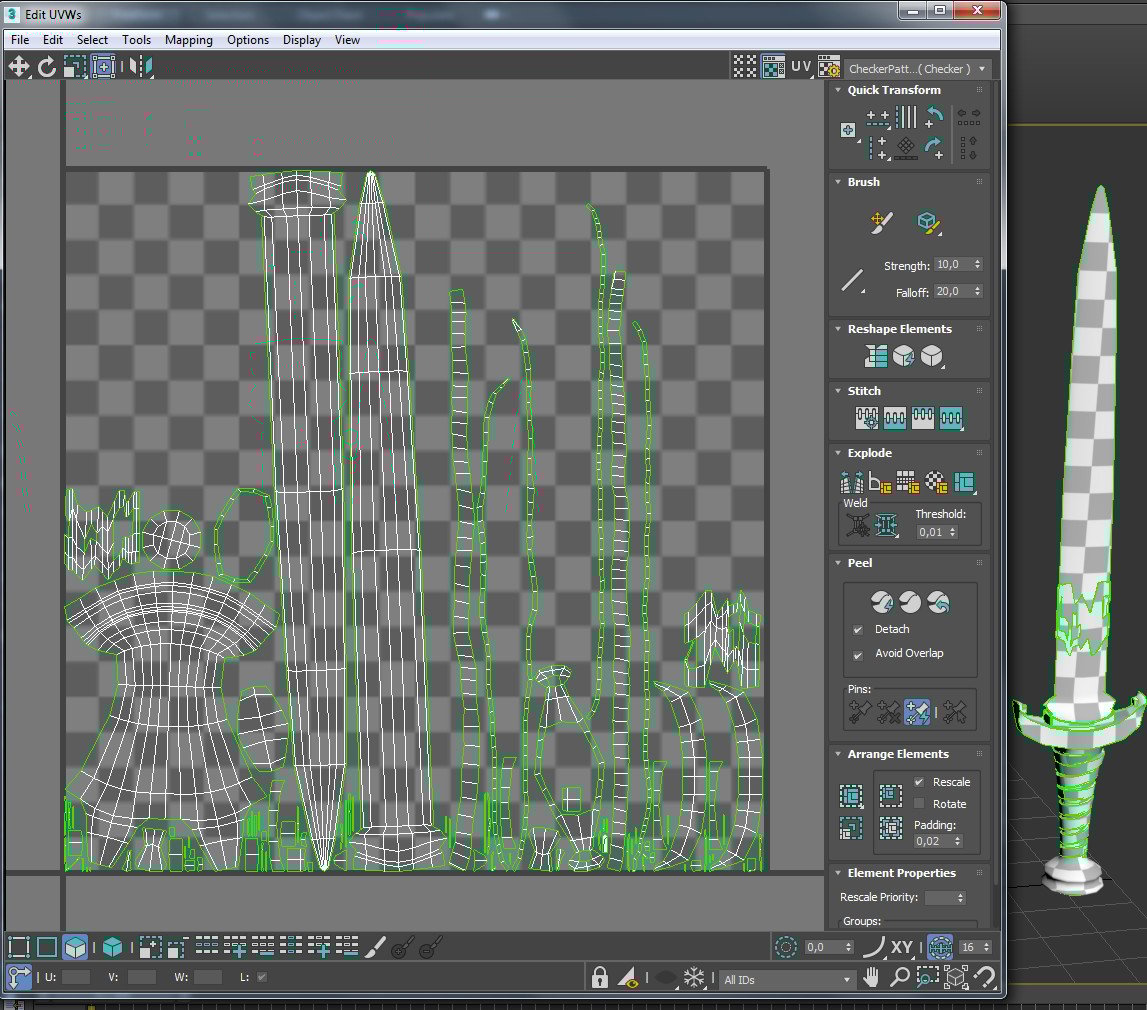1147x1010 pixels.
Task: Open the Options menu
Action: click(x=248, y=39)
